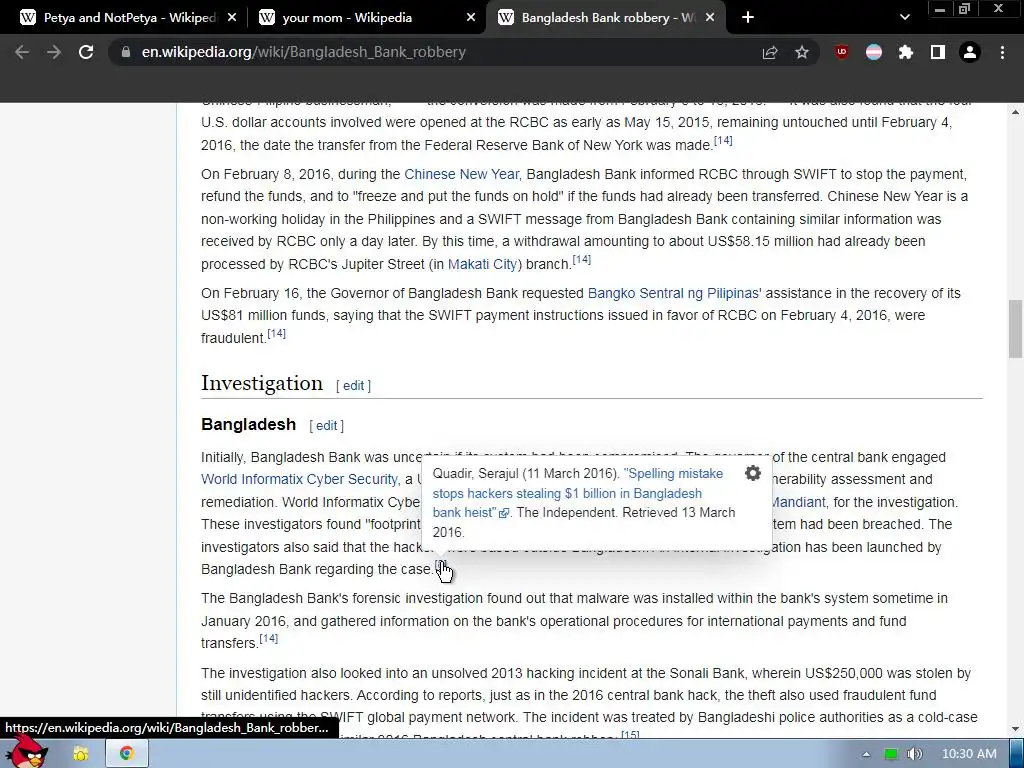Edit the Investigation section
This screenshot has width=1024, height=768.
click(353, 386)
